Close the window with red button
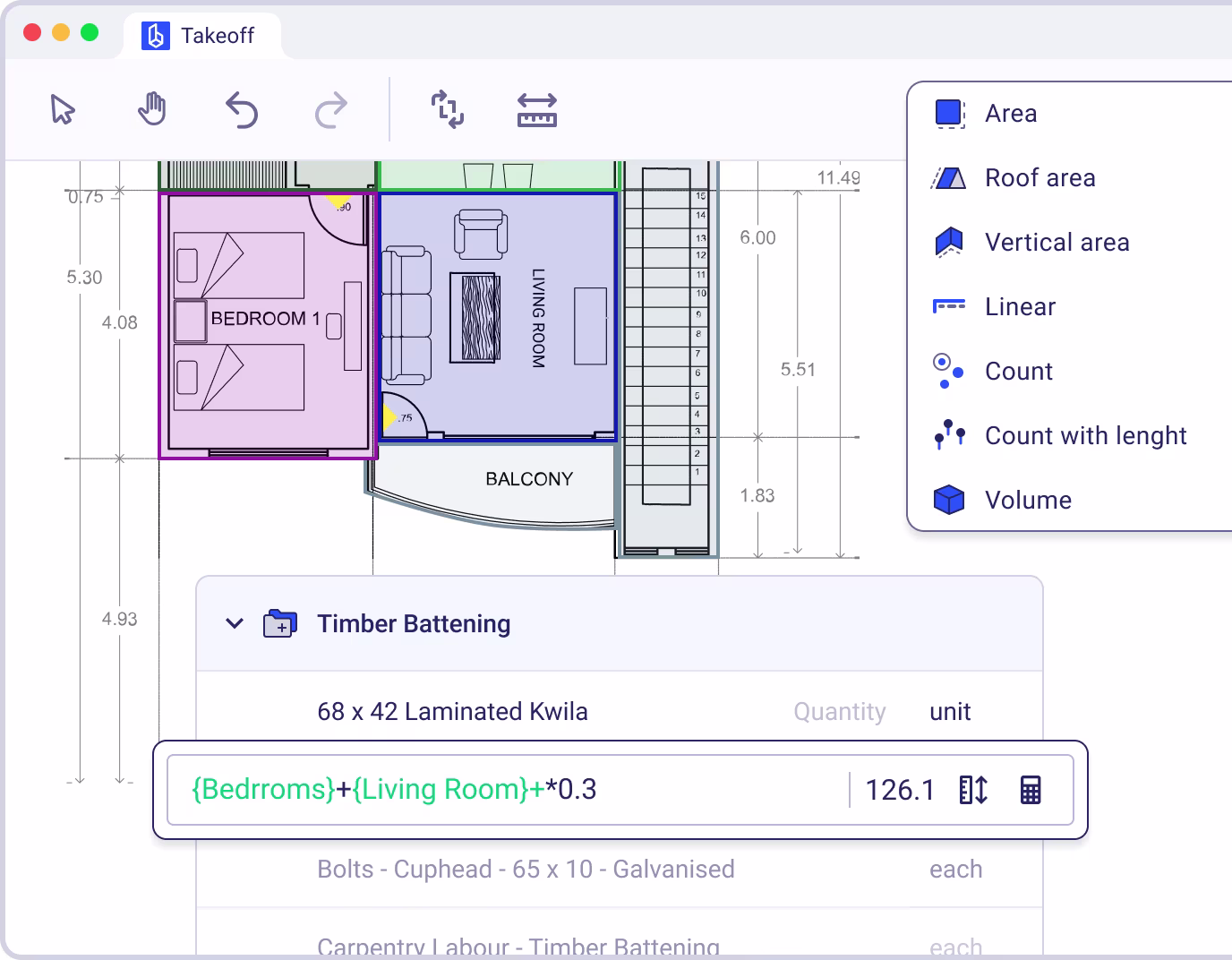 (x=32, y=33)
